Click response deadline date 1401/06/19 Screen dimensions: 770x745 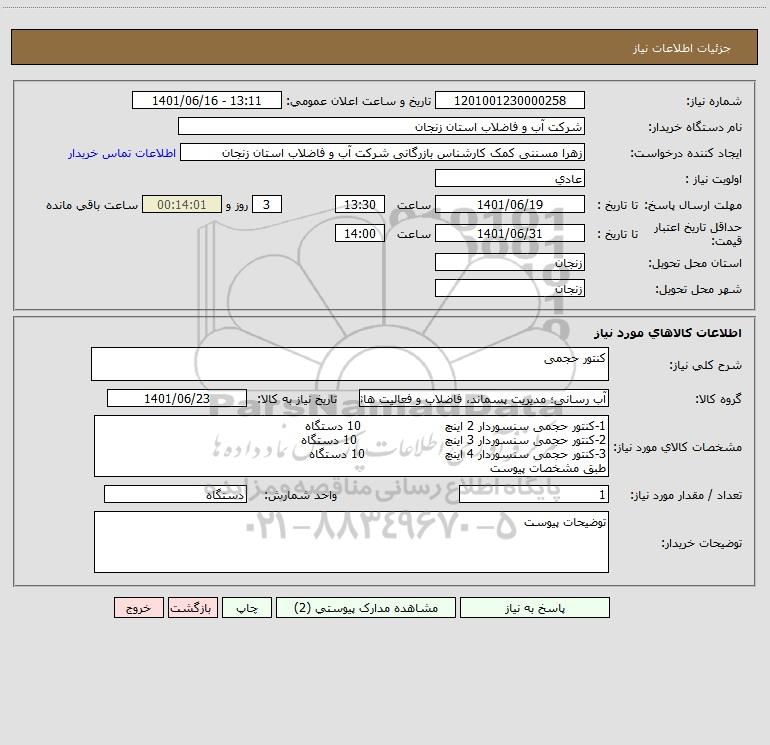[510, 204]
